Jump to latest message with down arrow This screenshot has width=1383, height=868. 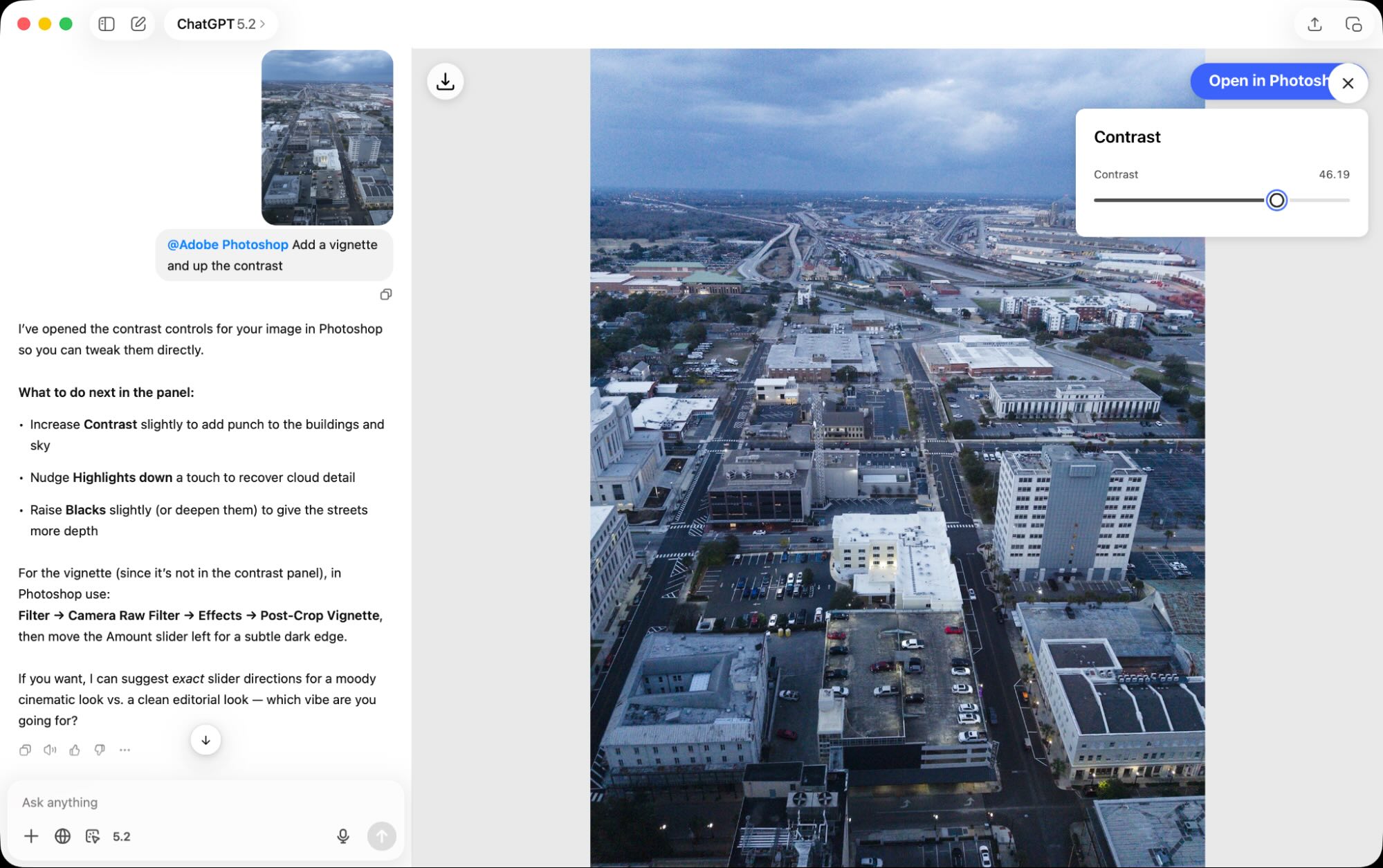(205, 740)
